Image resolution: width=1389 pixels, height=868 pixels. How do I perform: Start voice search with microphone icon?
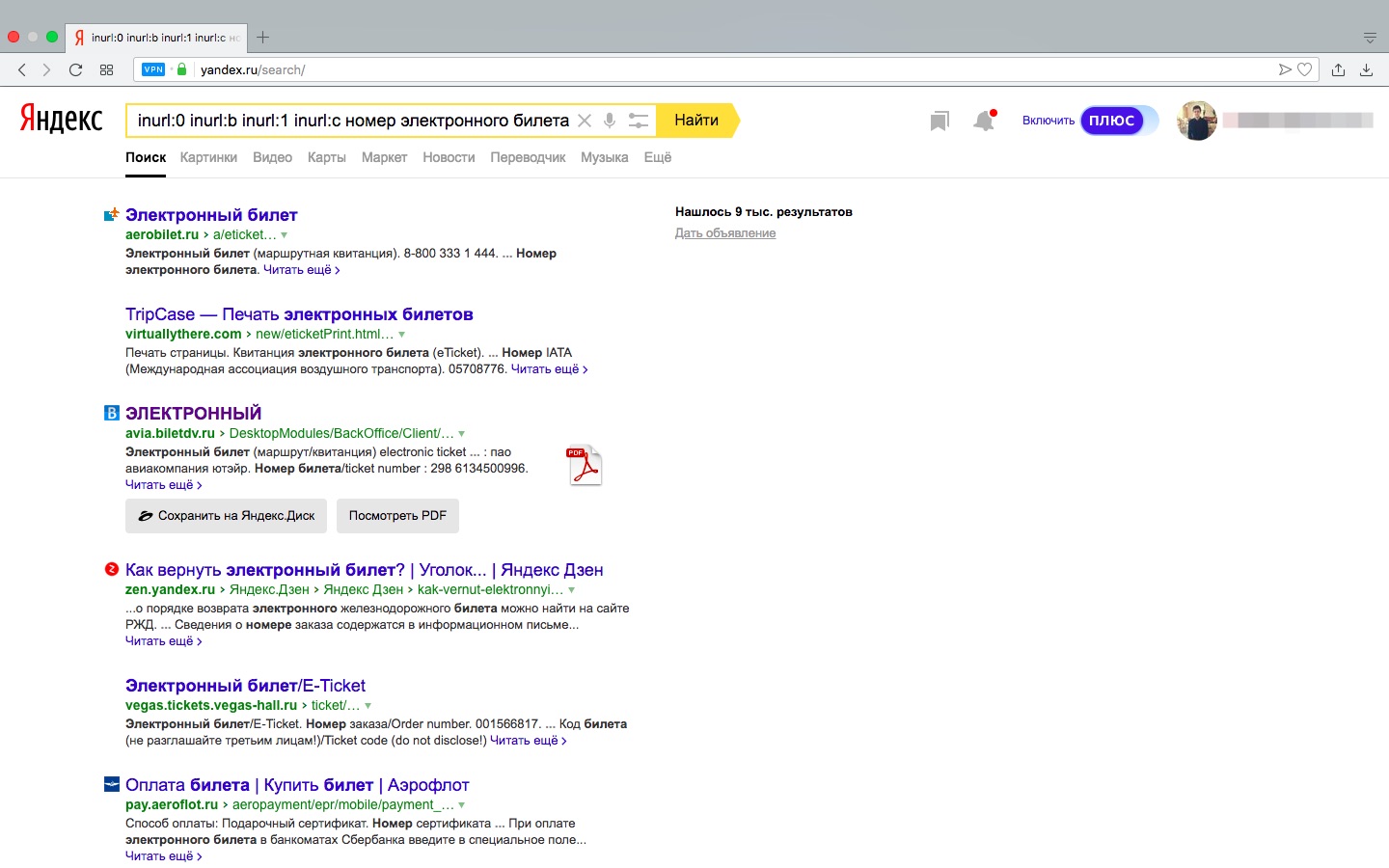[610, 121]
